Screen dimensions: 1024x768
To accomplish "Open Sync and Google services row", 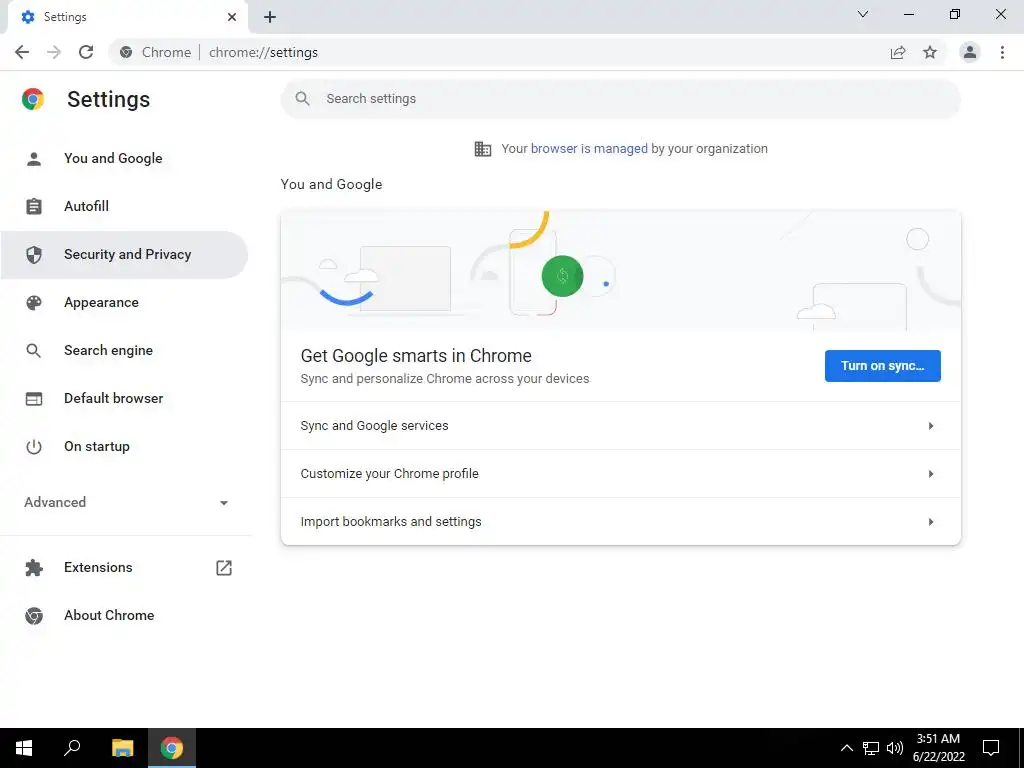I will point(620,426).
